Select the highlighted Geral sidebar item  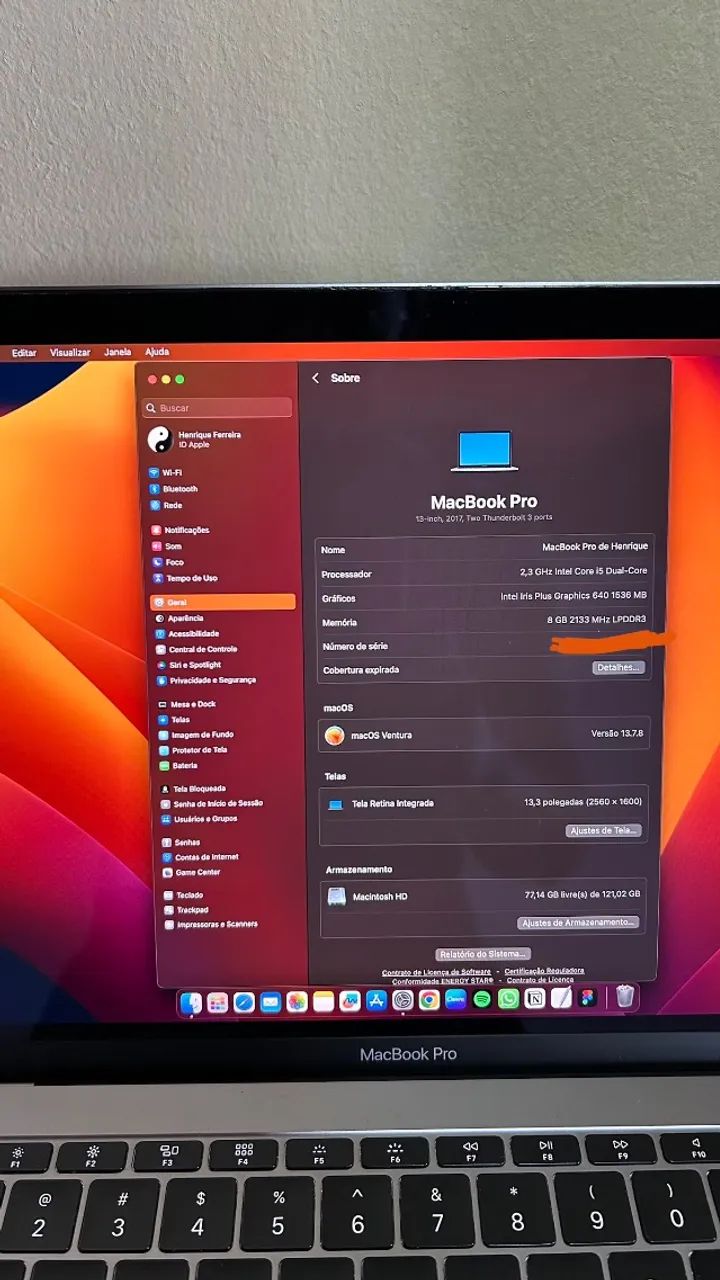(223, 602)
